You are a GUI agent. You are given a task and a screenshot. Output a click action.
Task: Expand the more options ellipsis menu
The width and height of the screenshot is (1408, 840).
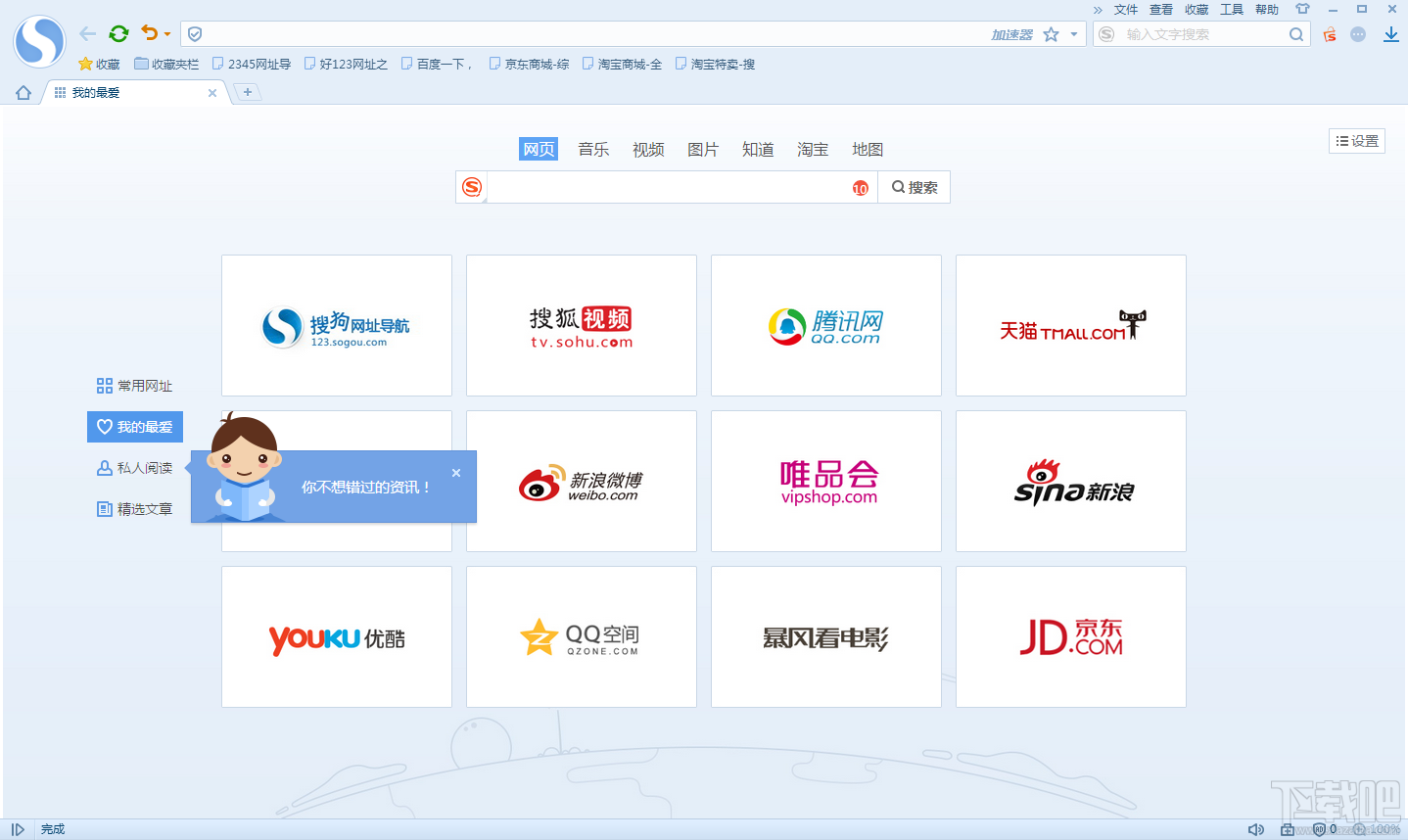[x=1358, y=33]
